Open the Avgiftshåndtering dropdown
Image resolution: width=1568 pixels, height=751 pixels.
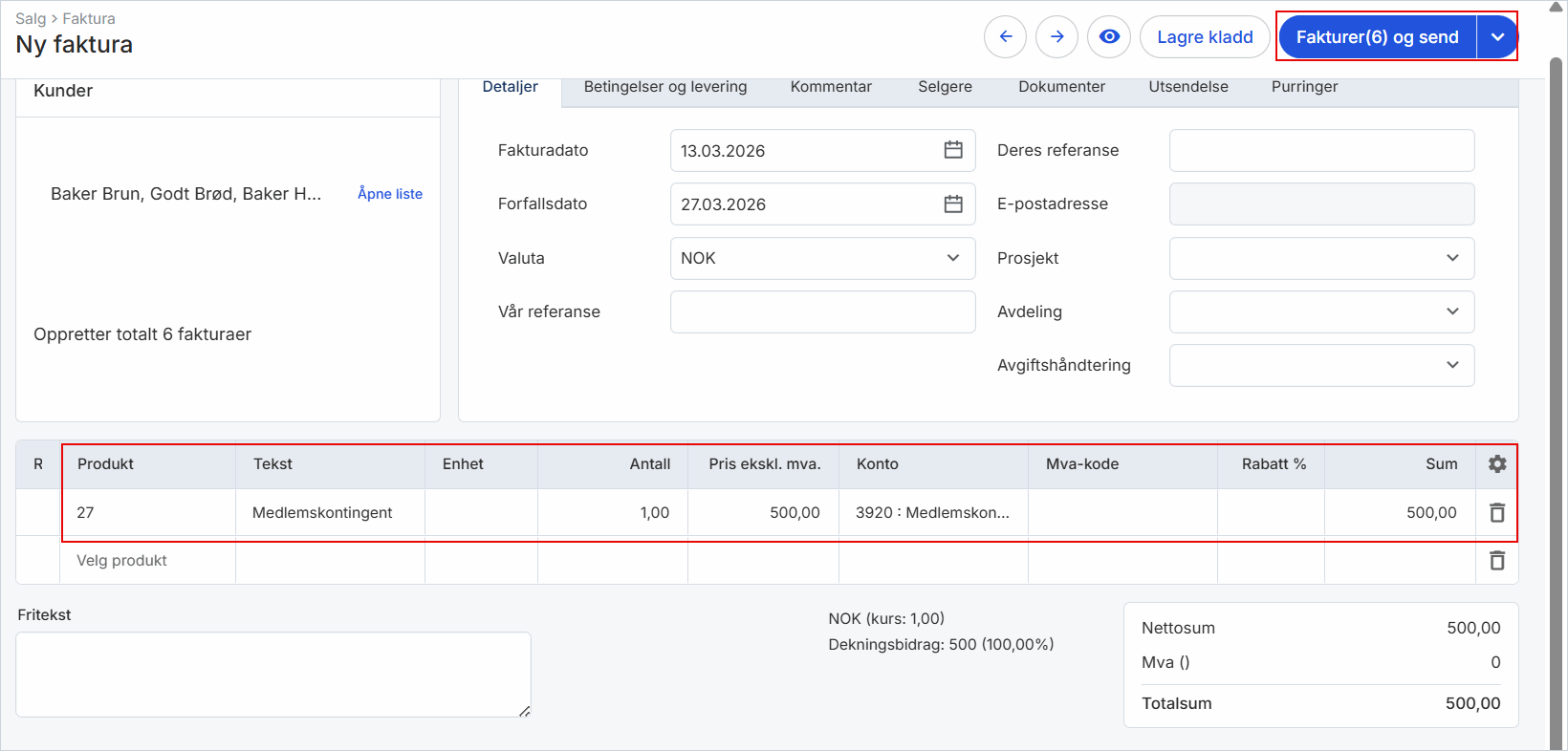[1320, 365]
